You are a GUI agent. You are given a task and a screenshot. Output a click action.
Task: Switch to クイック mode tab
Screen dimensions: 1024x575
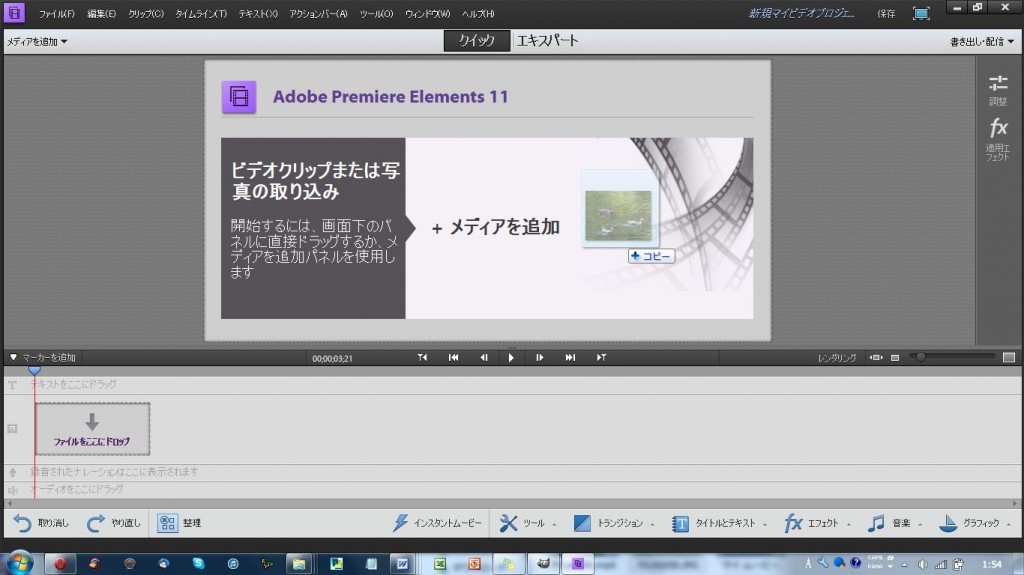pos(477,41)
